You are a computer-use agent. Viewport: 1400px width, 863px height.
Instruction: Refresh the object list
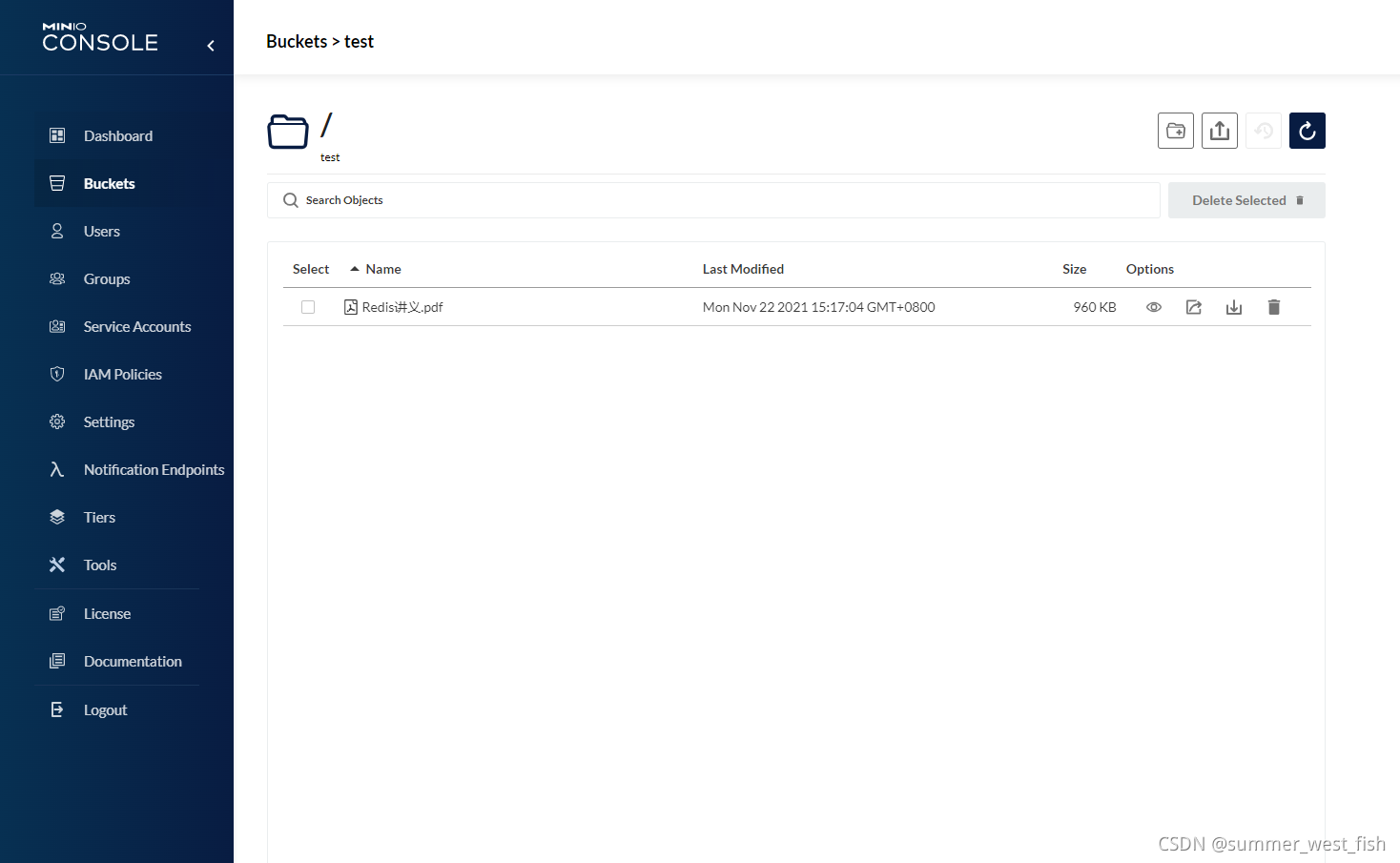pyautogui.click(x=1307, y=131)
